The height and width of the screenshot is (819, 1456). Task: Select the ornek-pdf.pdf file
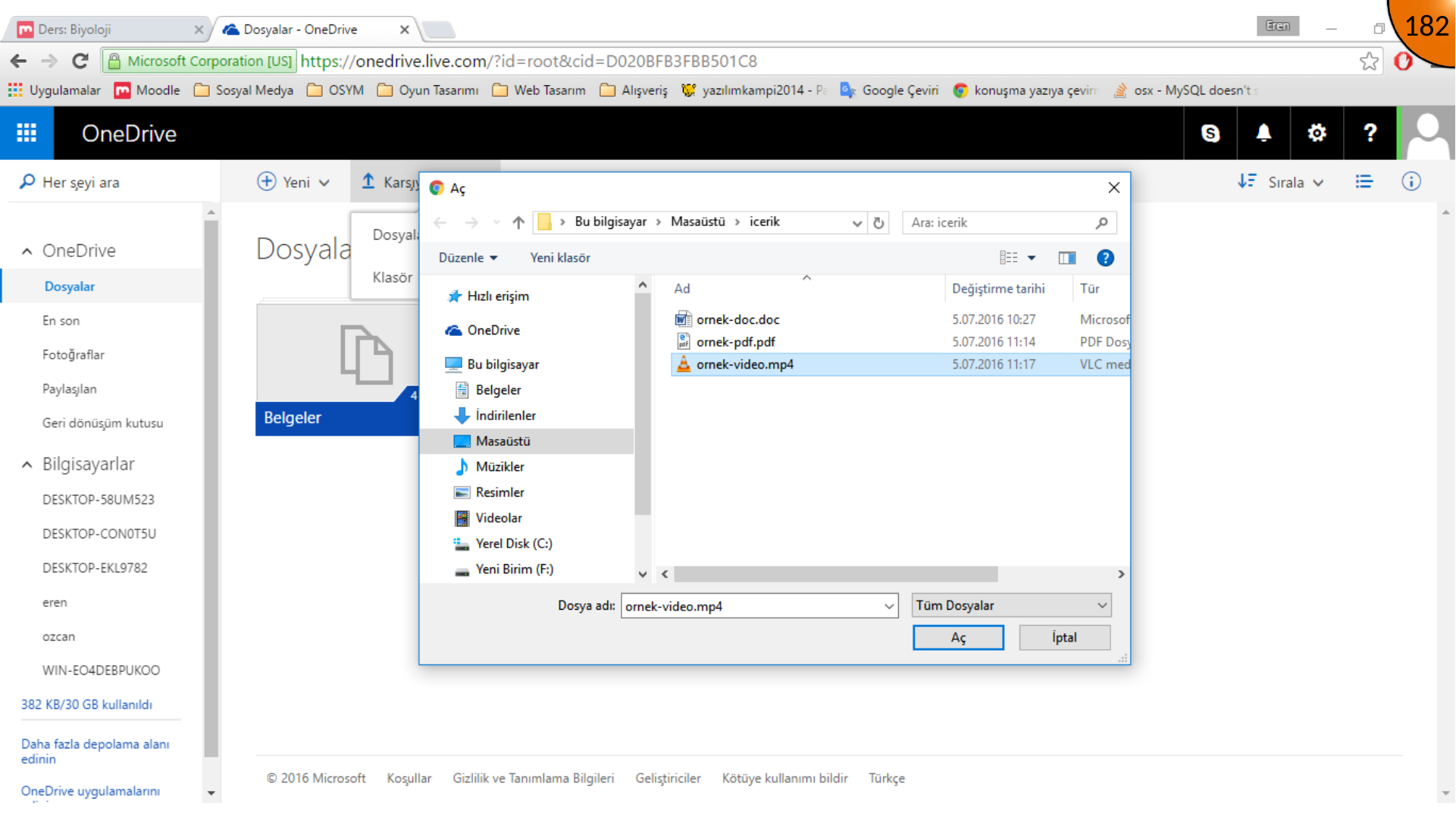[x=735, y=342]
